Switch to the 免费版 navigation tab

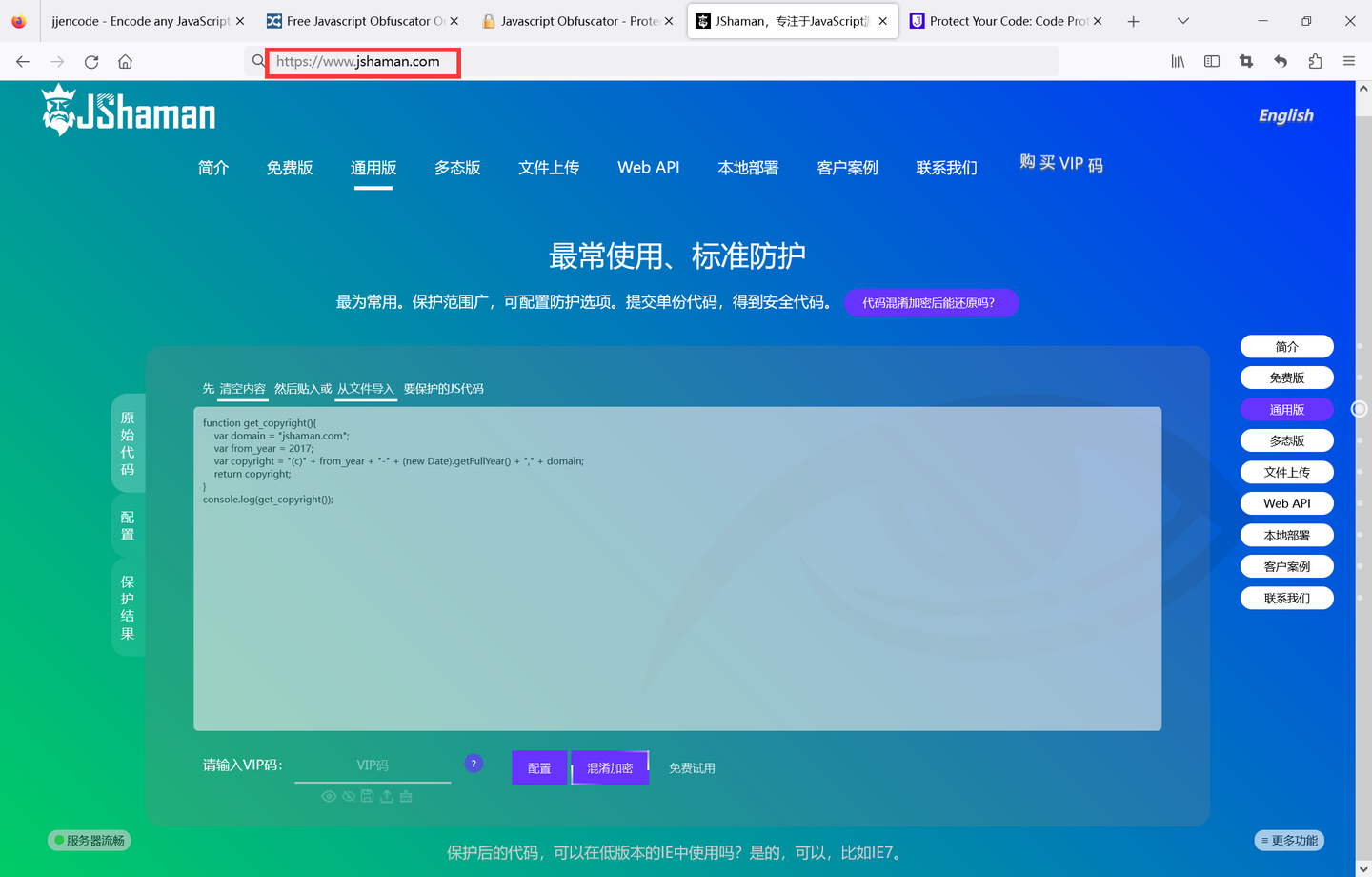pos(290,168)
